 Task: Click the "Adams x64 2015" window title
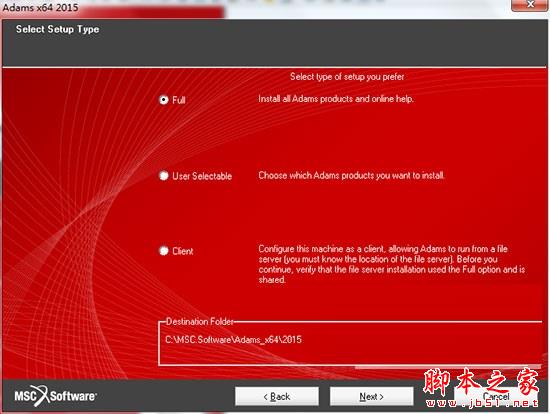tap(40, 7)
